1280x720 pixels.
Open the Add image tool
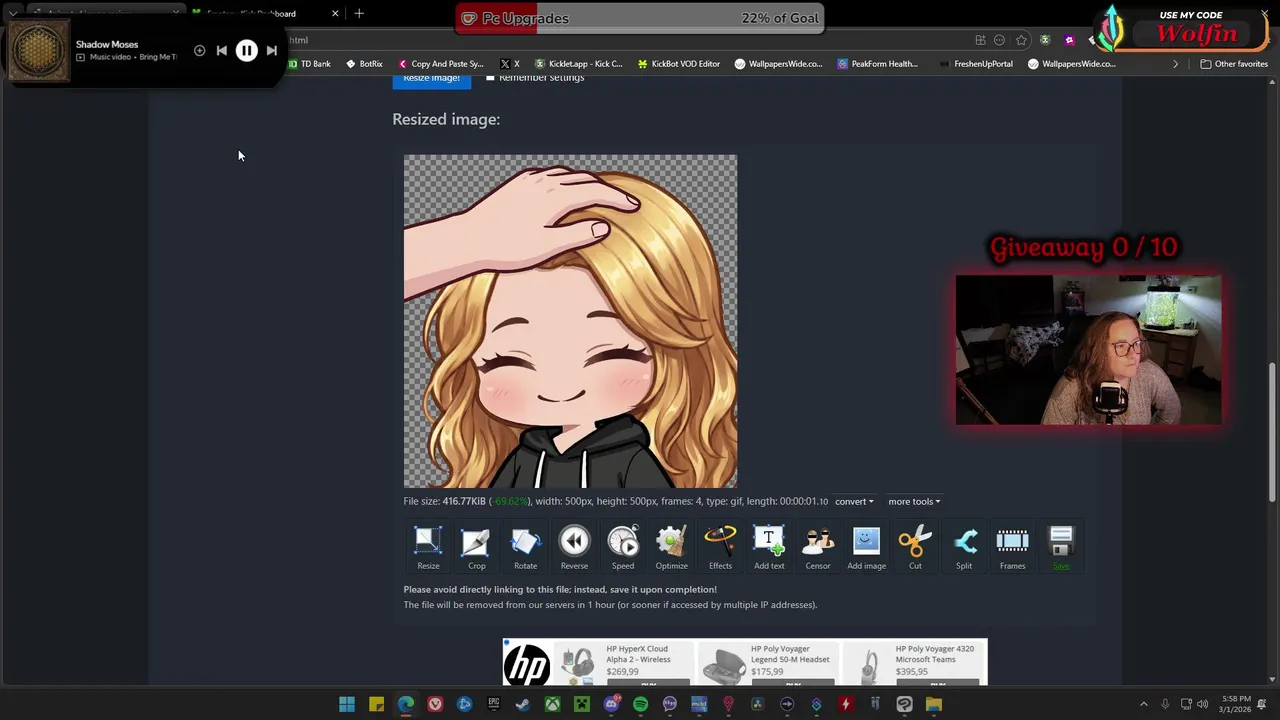[x=866, y=548]
